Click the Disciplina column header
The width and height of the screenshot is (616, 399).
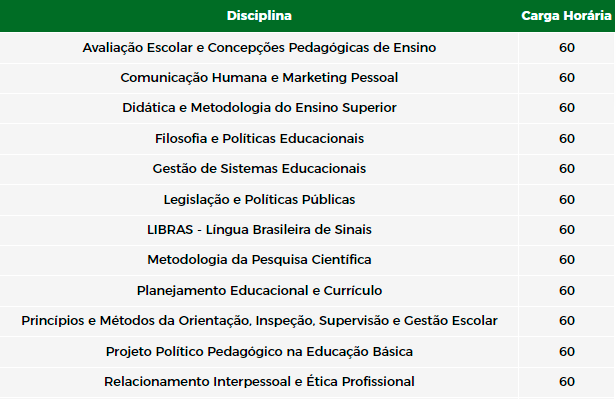pyautogui.click(x=259, y=16)
